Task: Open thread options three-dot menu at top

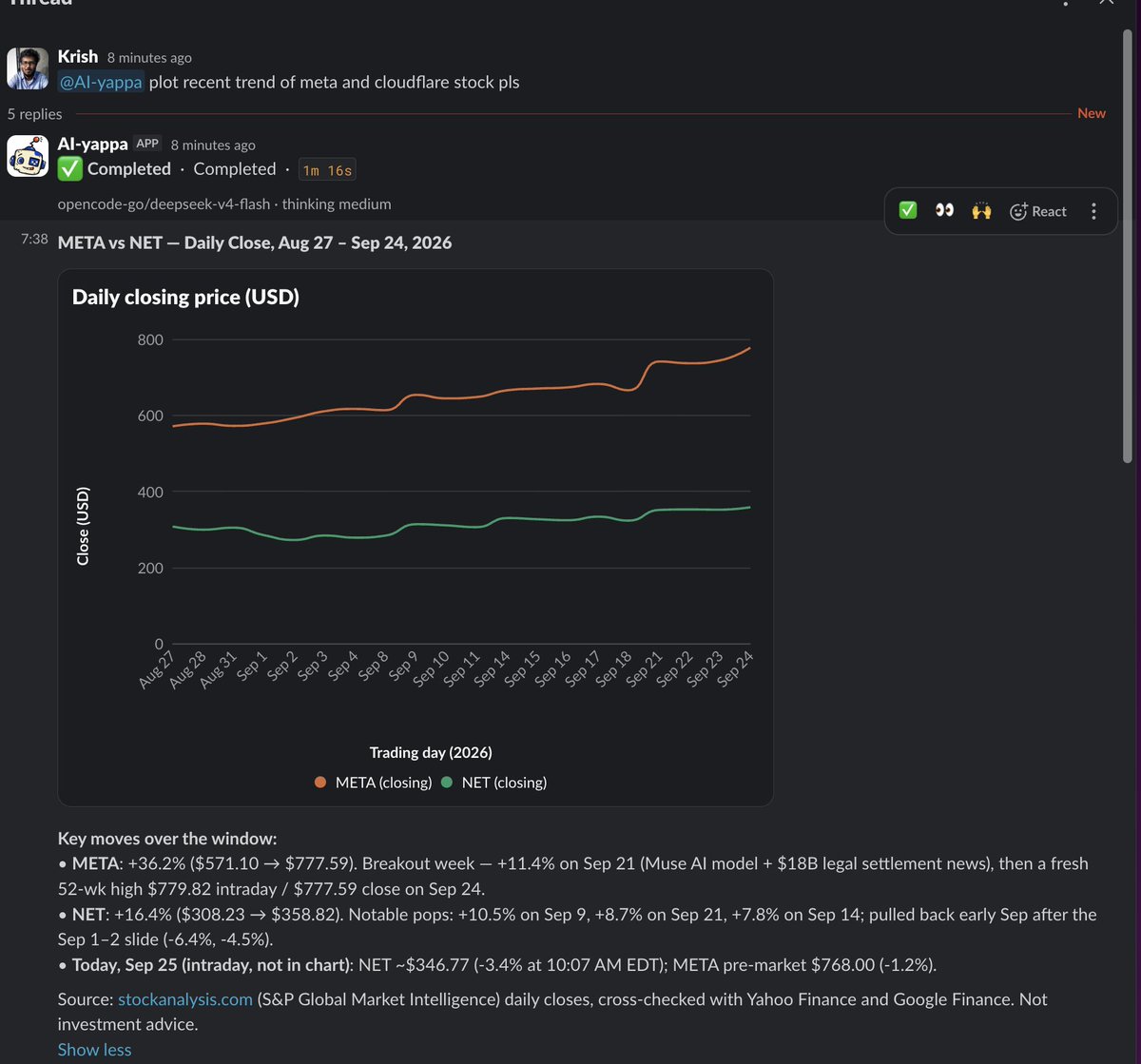Action: click(1065, 3)
